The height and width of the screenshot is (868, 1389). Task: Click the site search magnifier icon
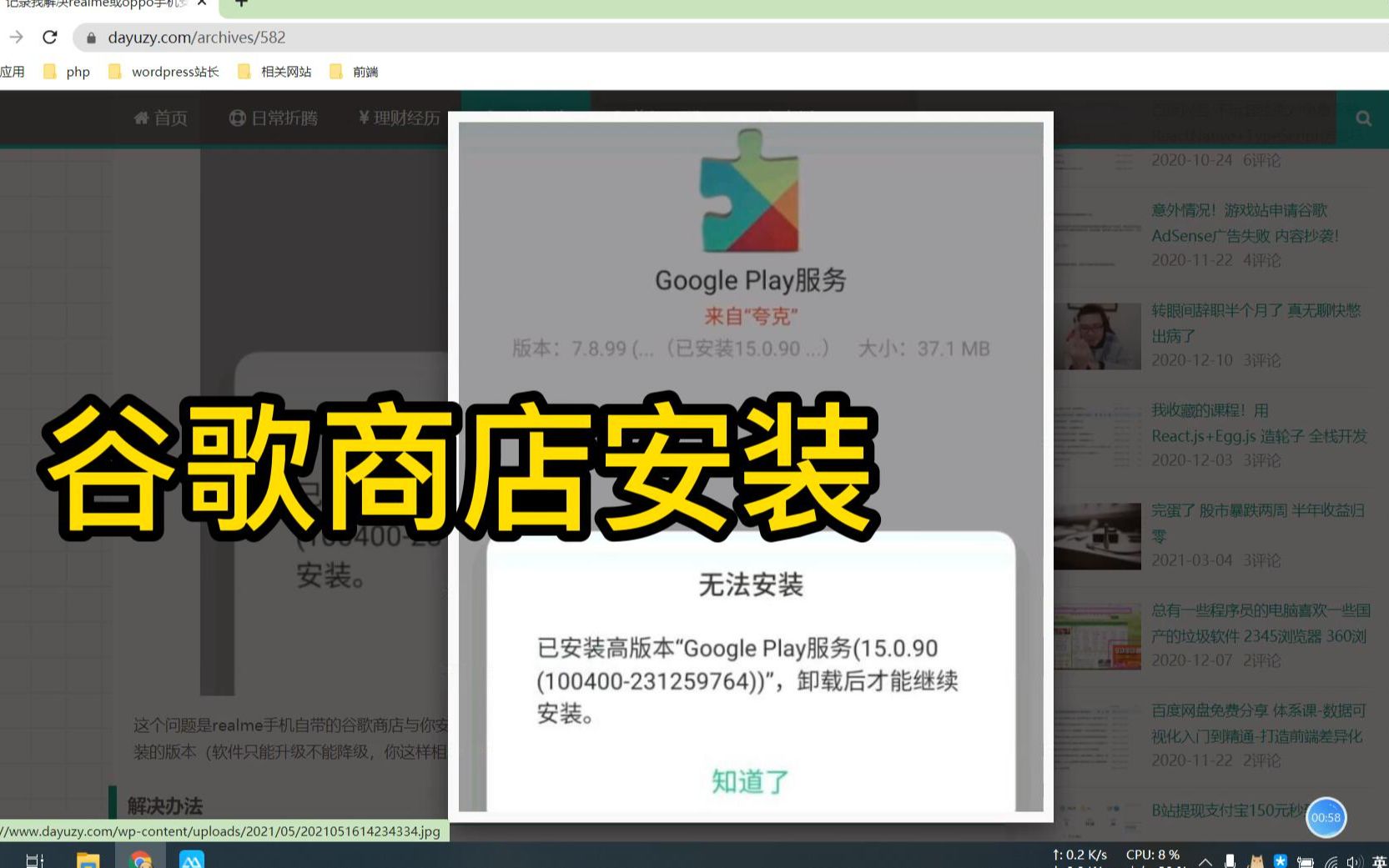1364,118
